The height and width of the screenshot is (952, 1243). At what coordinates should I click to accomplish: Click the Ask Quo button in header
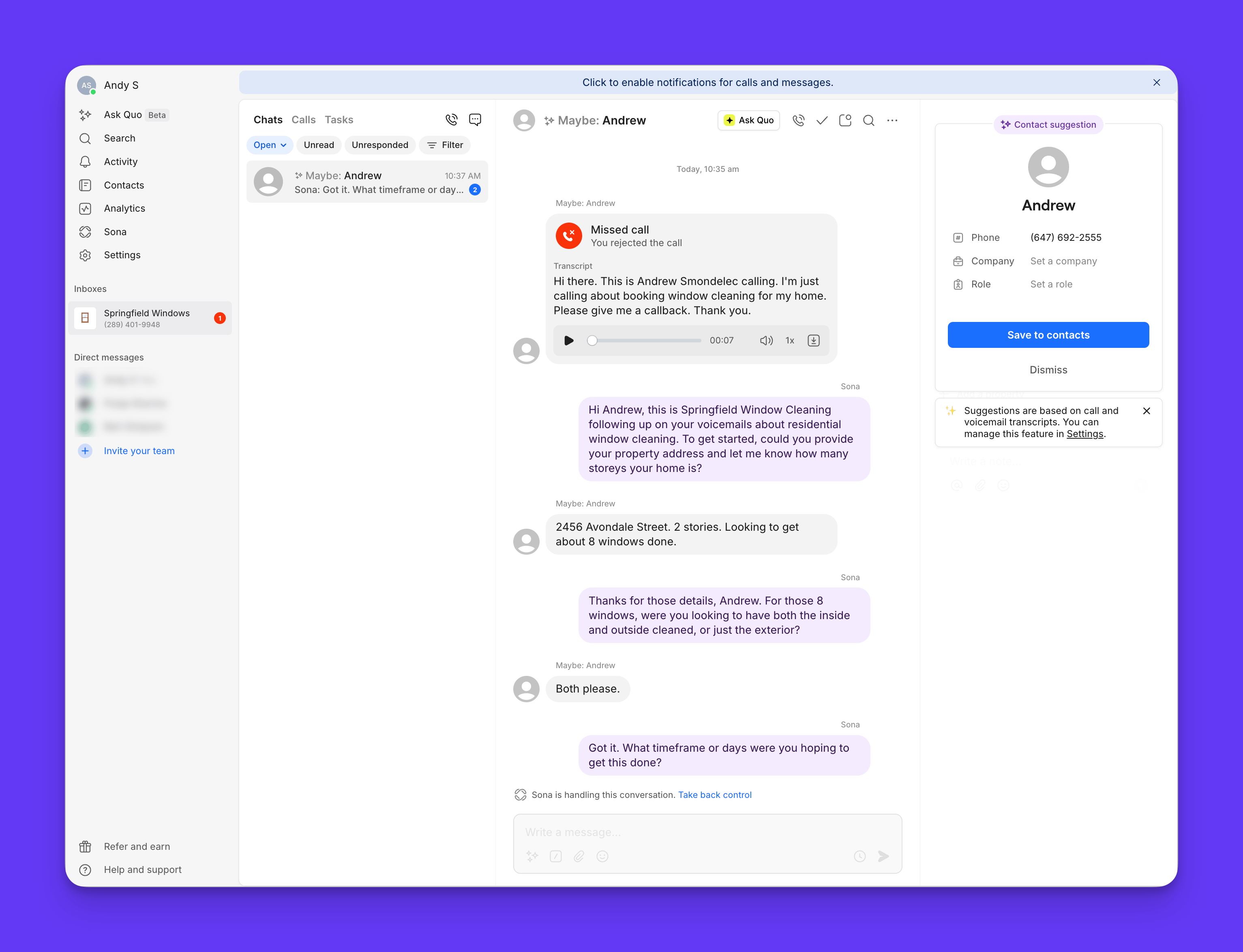[x=749, y=120]
